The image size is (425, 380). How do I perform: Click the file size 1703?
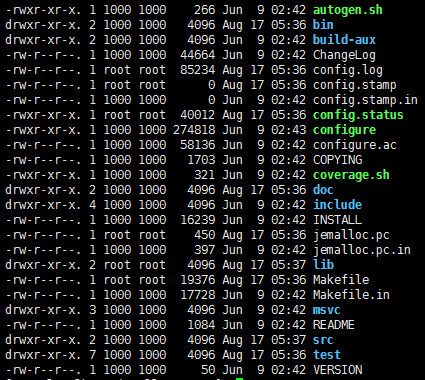click(201, 160)
